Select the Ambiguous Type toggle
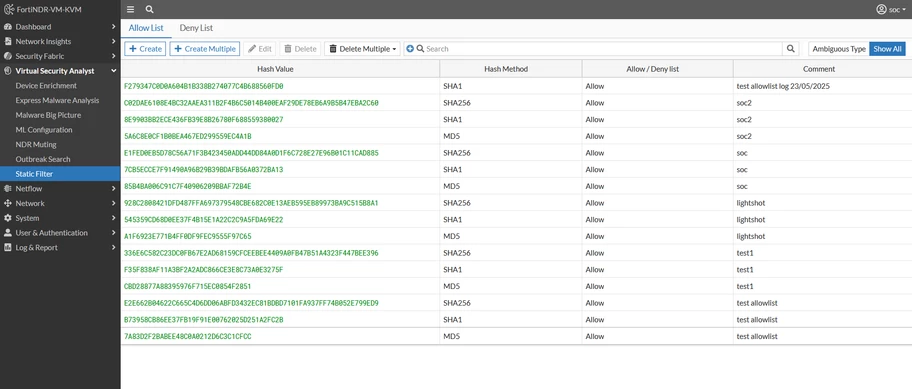Screen dimensions: 912x389 [839, 49]
